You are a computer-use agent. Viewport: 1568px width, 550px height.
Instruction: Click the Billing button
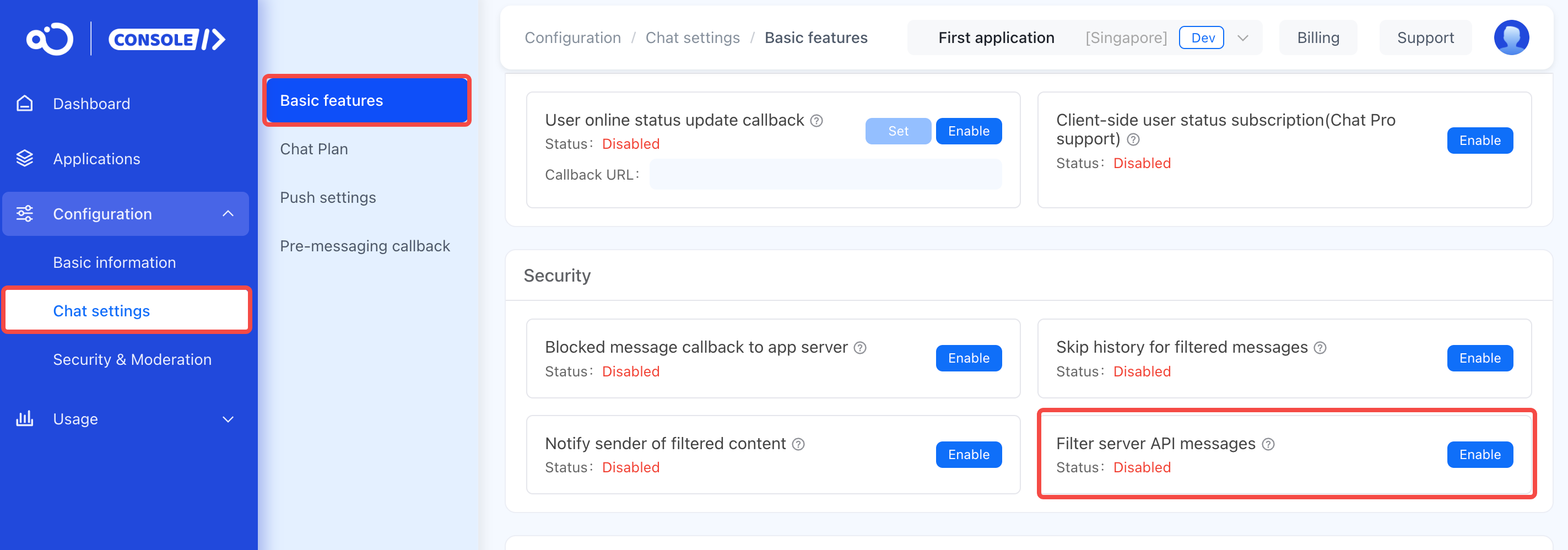tap(1317, 38)
